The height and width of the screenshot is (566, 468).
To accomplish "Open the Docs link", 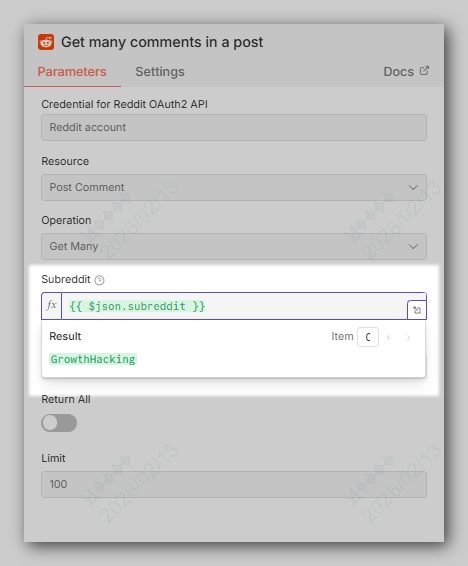I will pyautogui.click(x=399, y=71).
